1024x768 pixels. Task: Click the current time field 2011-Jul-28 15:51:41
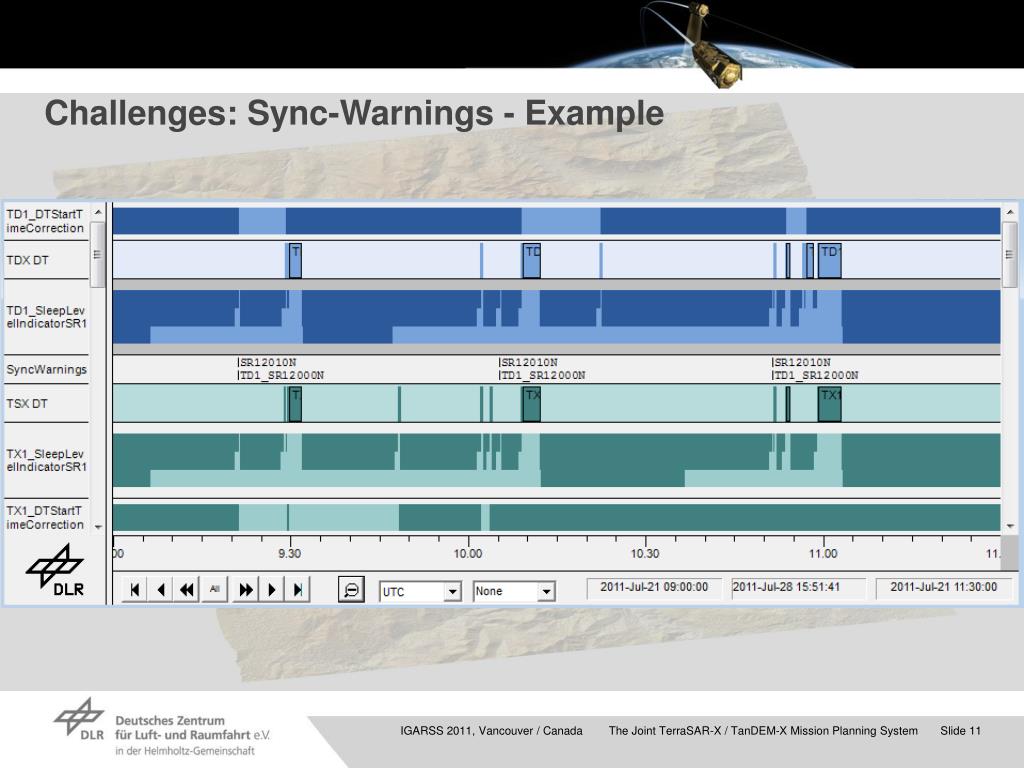click(x=798, y=587)
